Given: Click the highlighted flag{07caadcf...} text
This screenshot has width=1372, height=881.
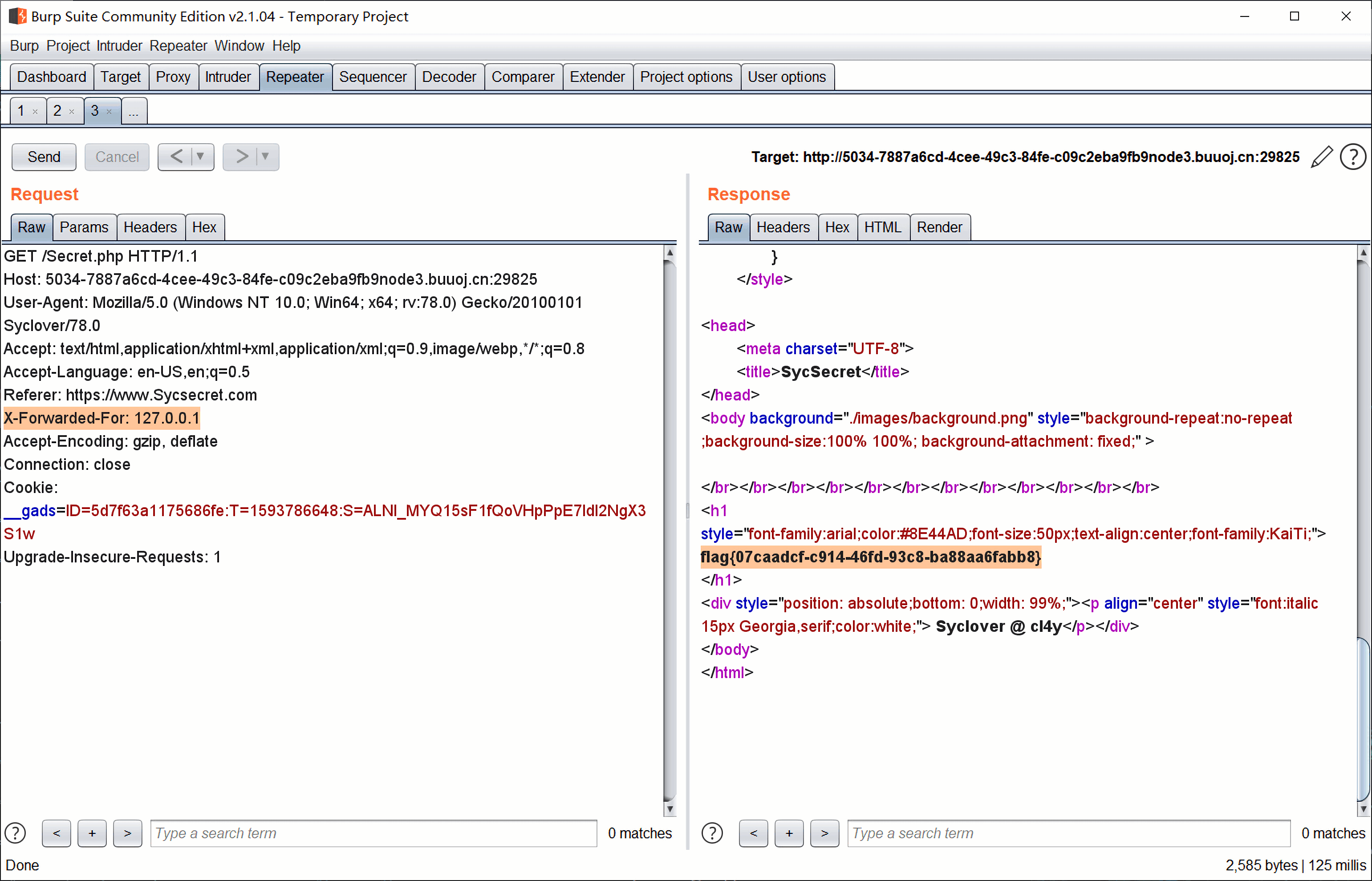Looking at the screenshot, I should point(871,557).
